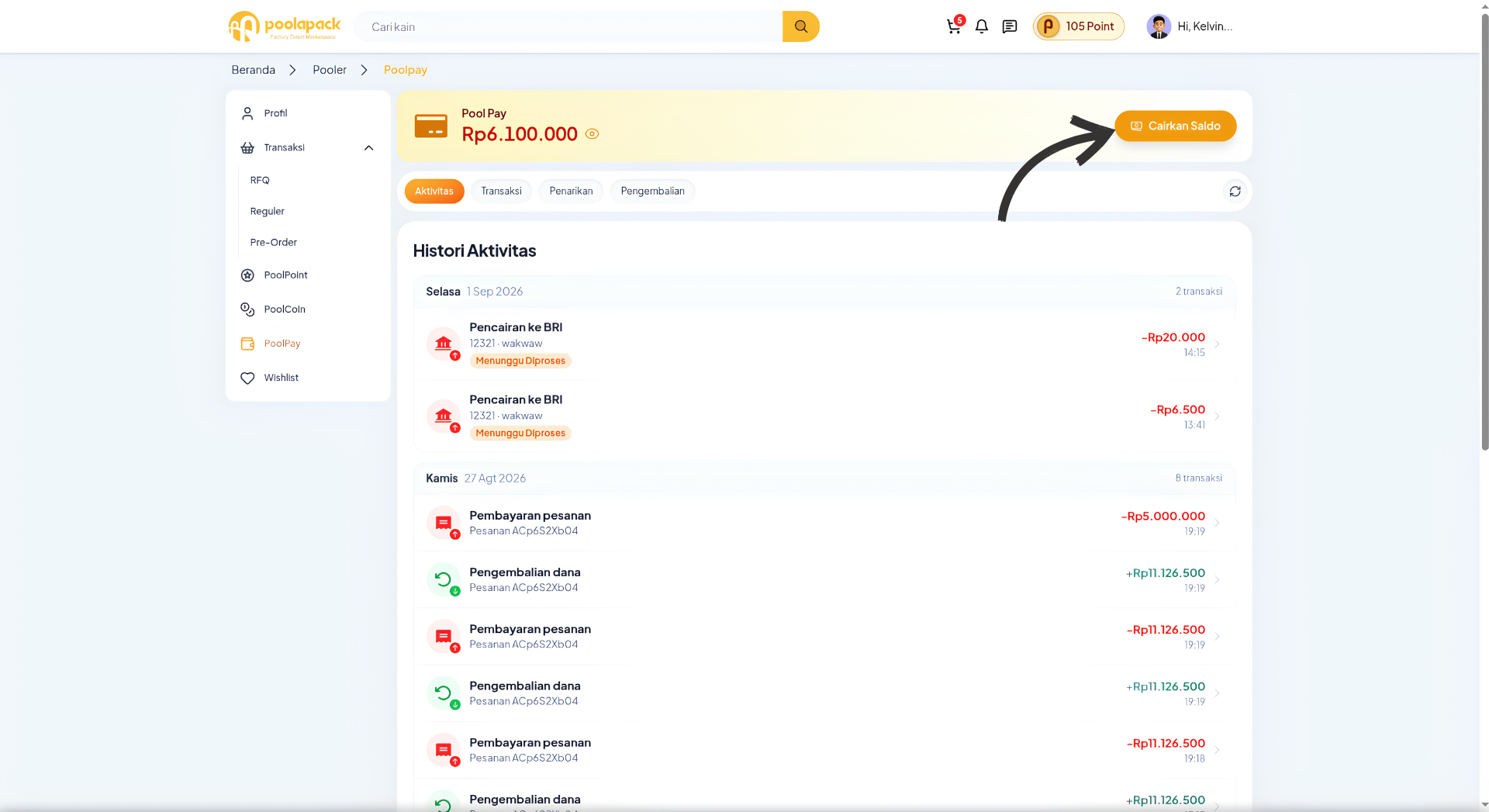Switch to the Penarikan tab

tap(571, 191)
